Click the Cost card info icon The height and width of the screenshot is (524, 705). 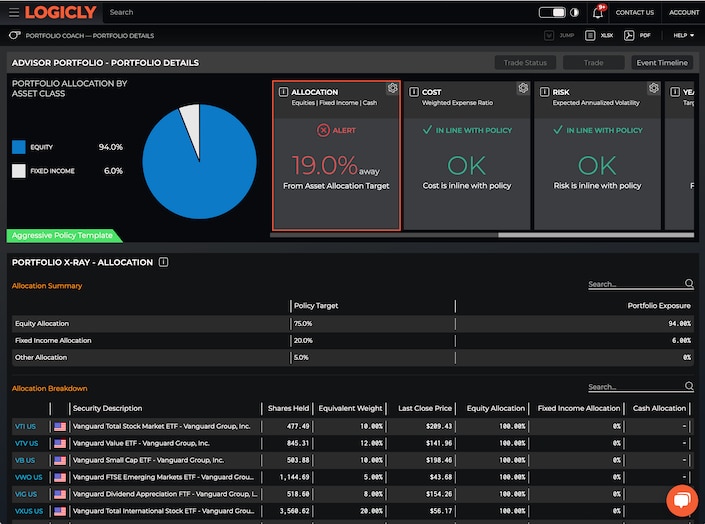point(414,92)
